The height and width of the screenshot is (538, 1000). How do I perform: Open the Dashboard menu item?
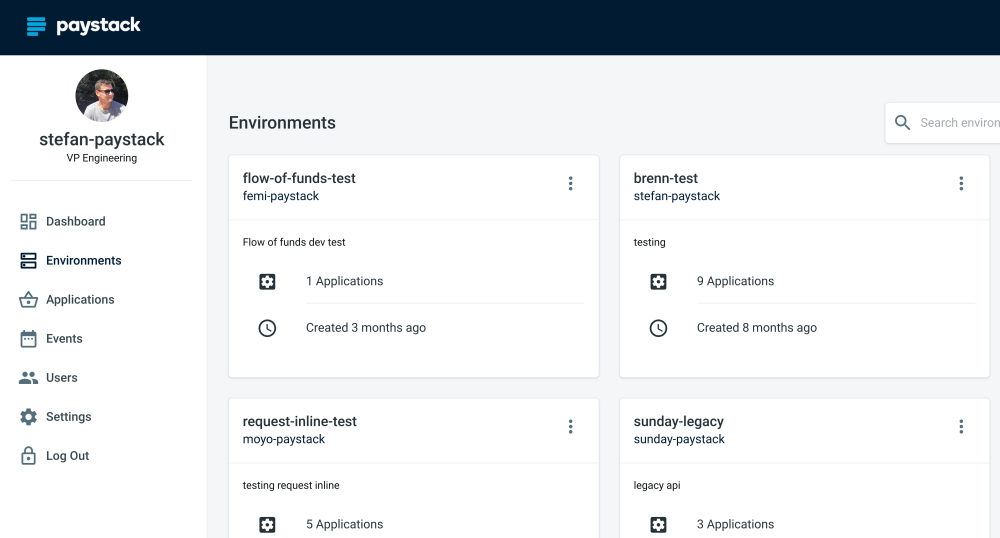(x=75, y=222)
